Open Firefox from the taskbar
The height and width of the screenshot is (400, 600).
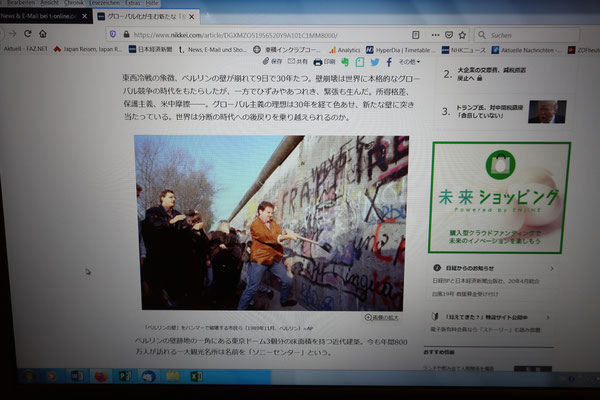coord(101,377)
